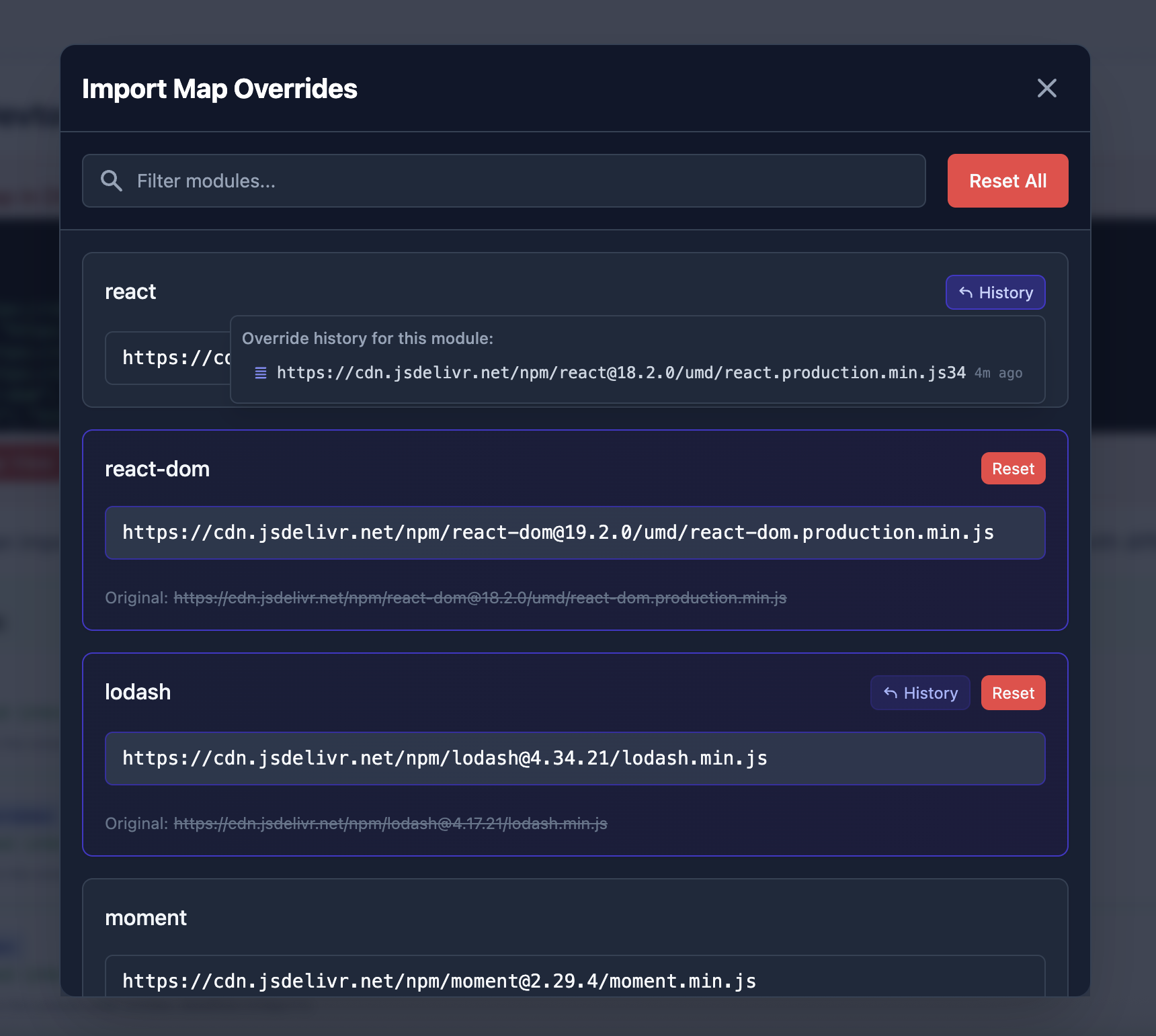Click the react module URL field

point(168,358)
